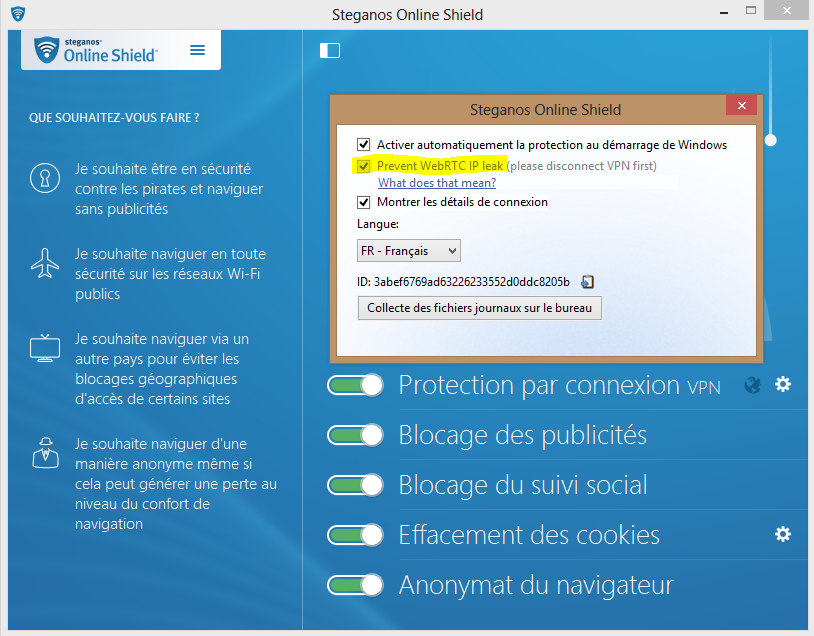Click the anonymous agent icon
Viewport: 814px width, 636px height.
(x=45, y=453)
